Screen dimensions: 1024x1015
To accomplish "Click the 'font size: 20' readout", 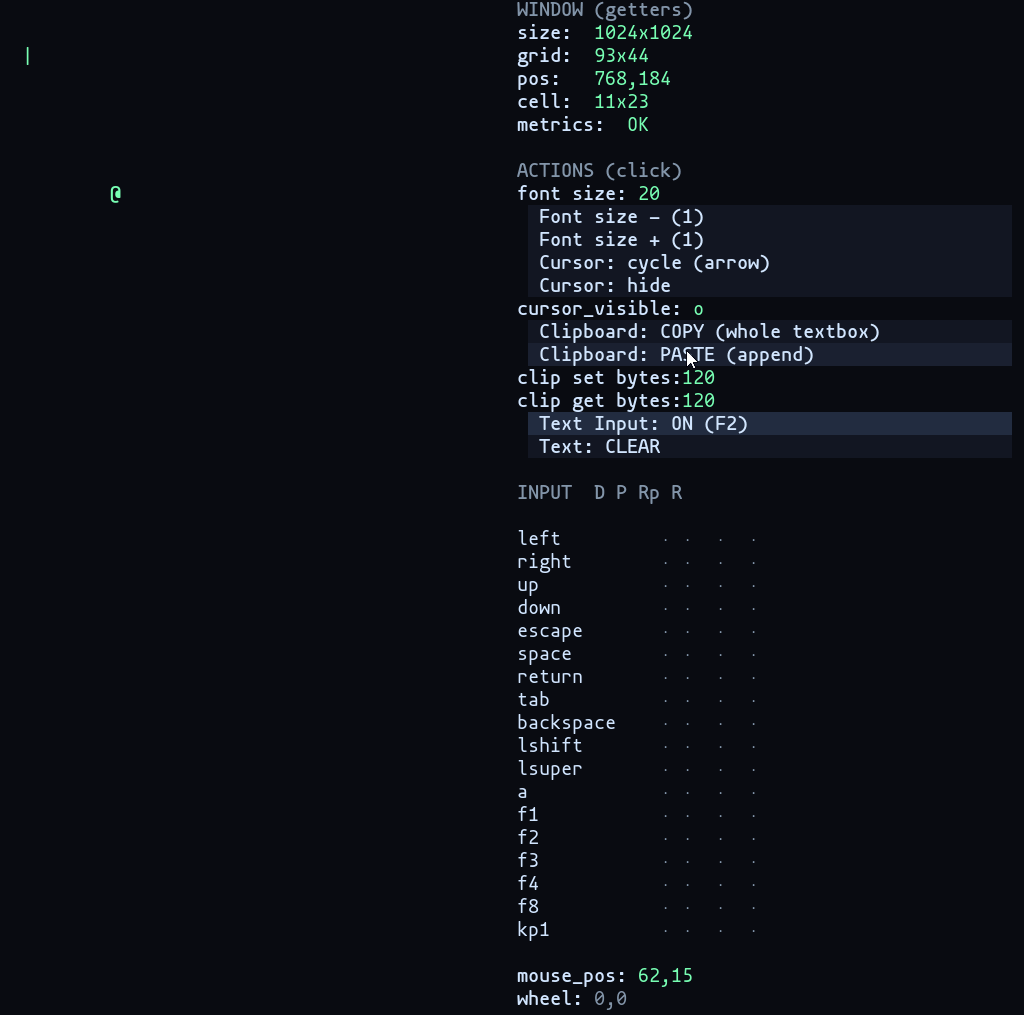I will pyautogui.click(x=588, y=194).
